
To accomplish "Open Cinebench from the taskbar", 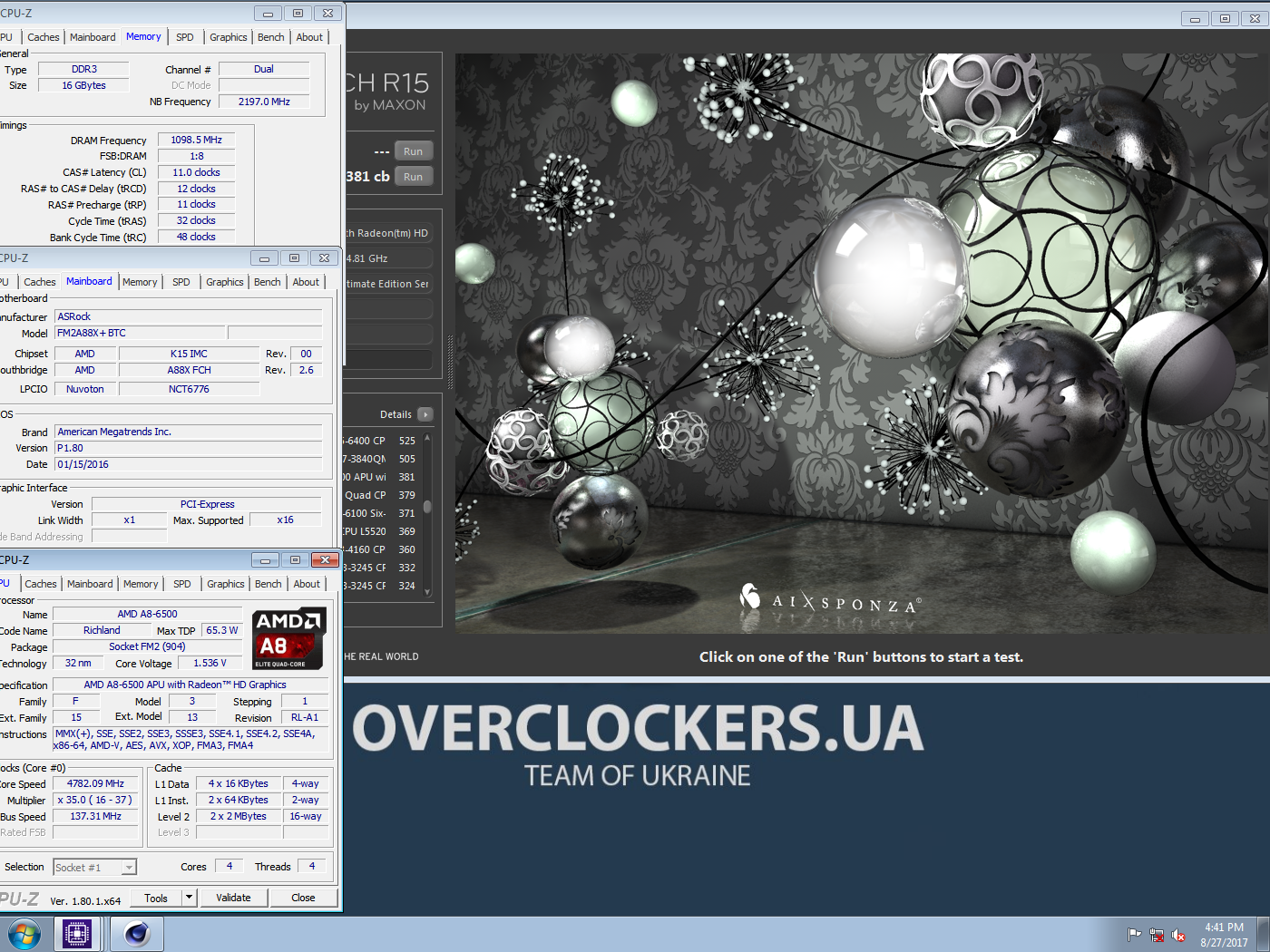I will tap(137, 934).
